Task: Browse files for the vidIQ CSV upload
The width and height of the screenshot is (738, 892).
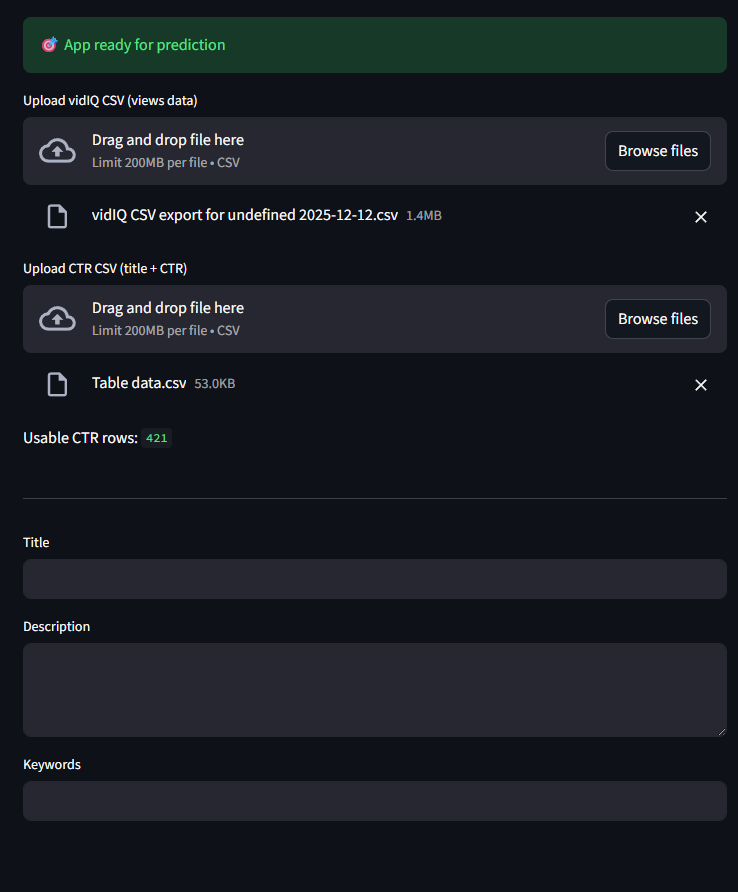Action: [657, 151]
